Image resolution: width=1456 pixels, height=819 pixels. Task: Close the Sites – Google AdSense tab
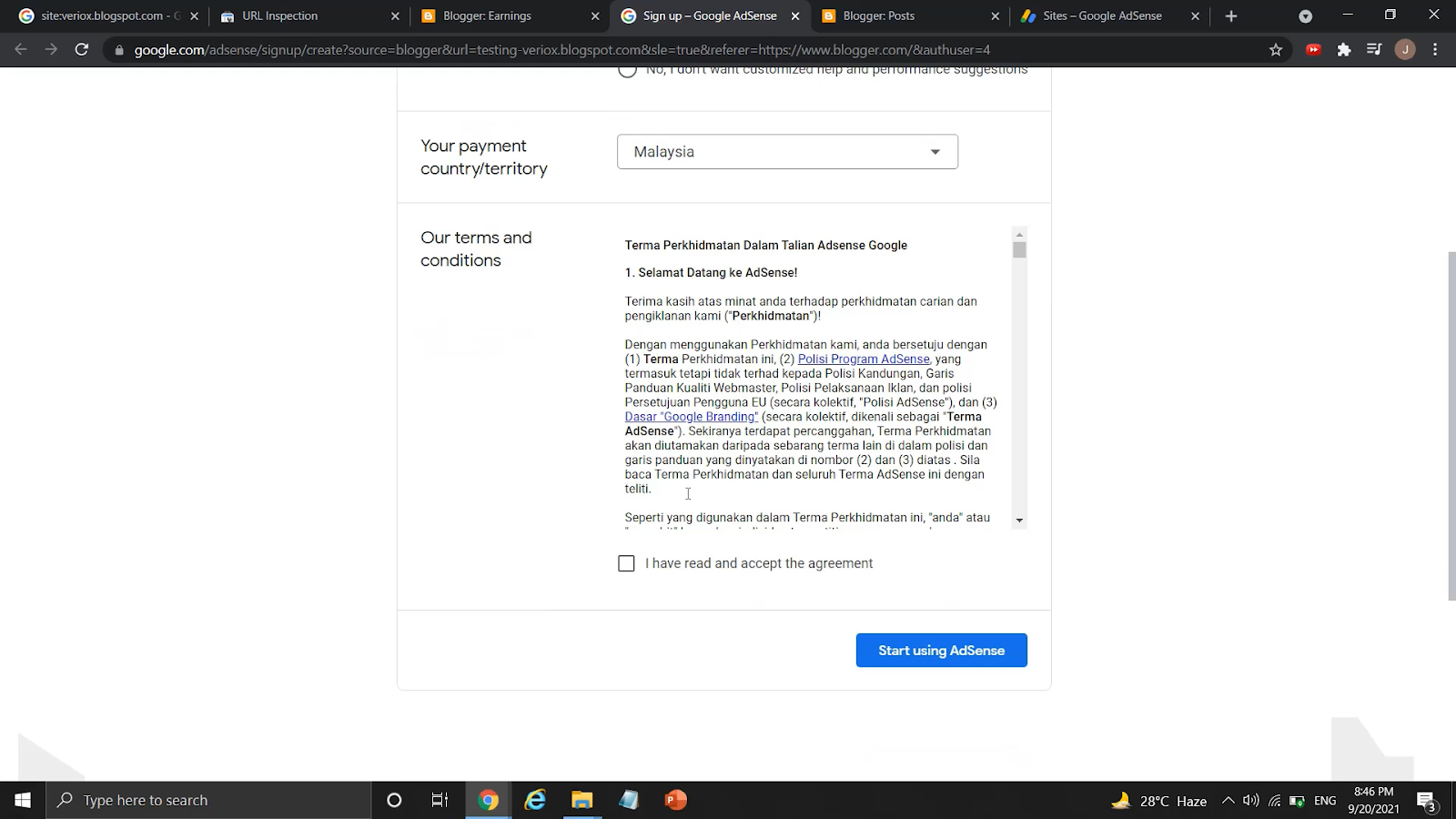(1196, 16)
